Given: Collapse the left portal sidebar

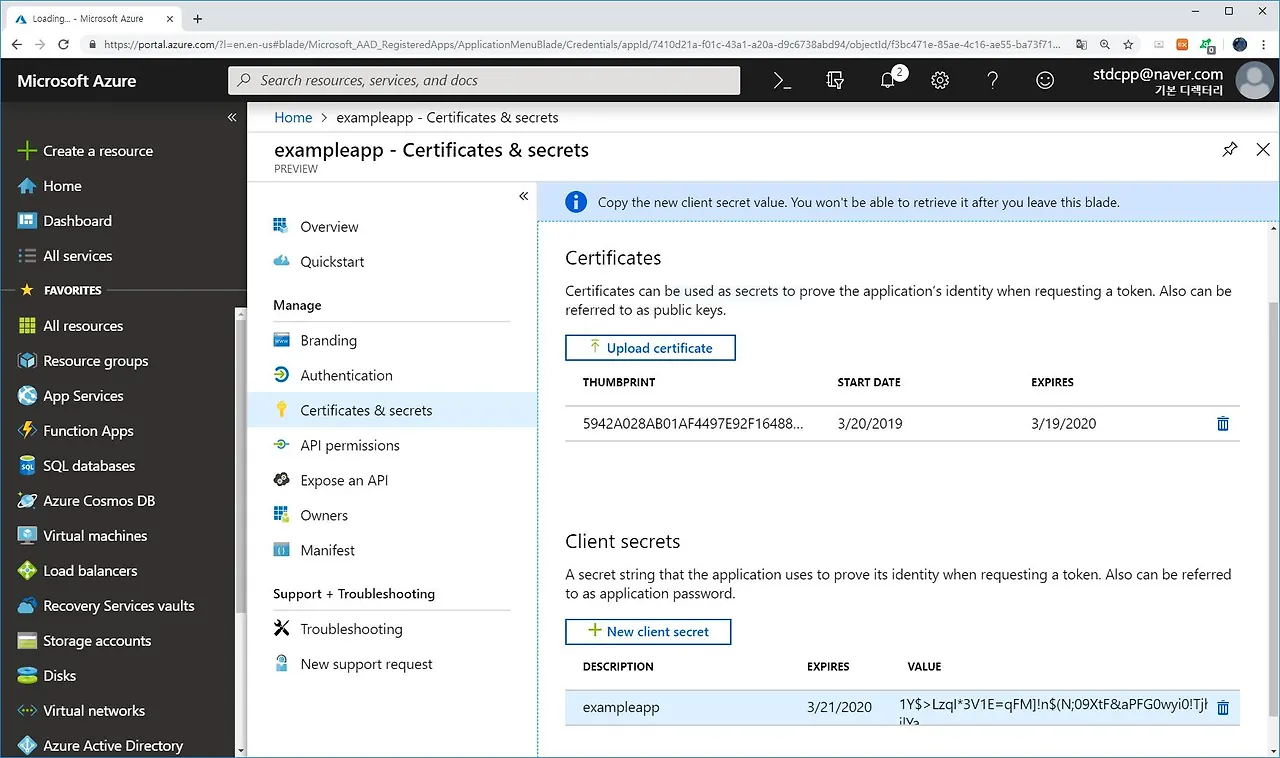Looking at the screenshot, I should point(232,117).
